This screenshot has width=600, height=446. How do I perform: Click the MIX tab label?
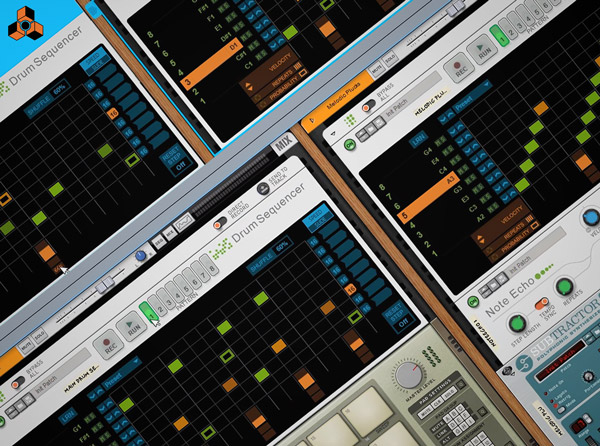pyautogui.click(x=284, y=145)
